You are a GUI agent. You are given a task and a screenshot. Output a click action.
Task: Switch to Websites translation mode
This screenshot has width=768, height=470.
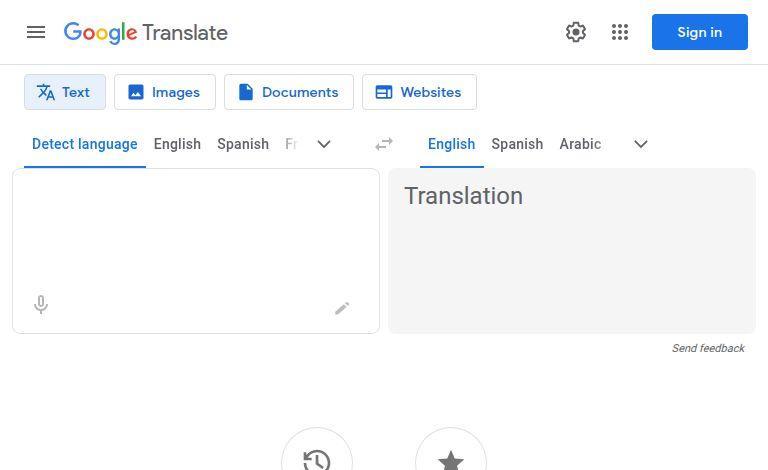tap(419, 92)
